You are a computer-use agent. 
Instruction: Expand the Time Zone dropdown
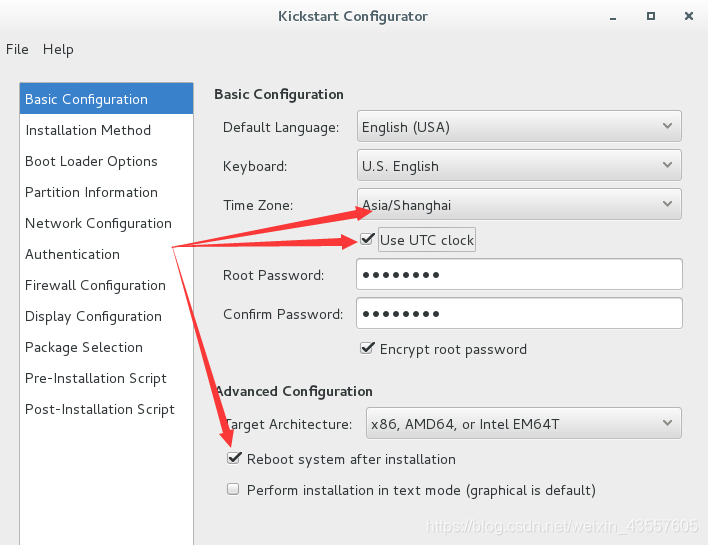click(519, 205)
